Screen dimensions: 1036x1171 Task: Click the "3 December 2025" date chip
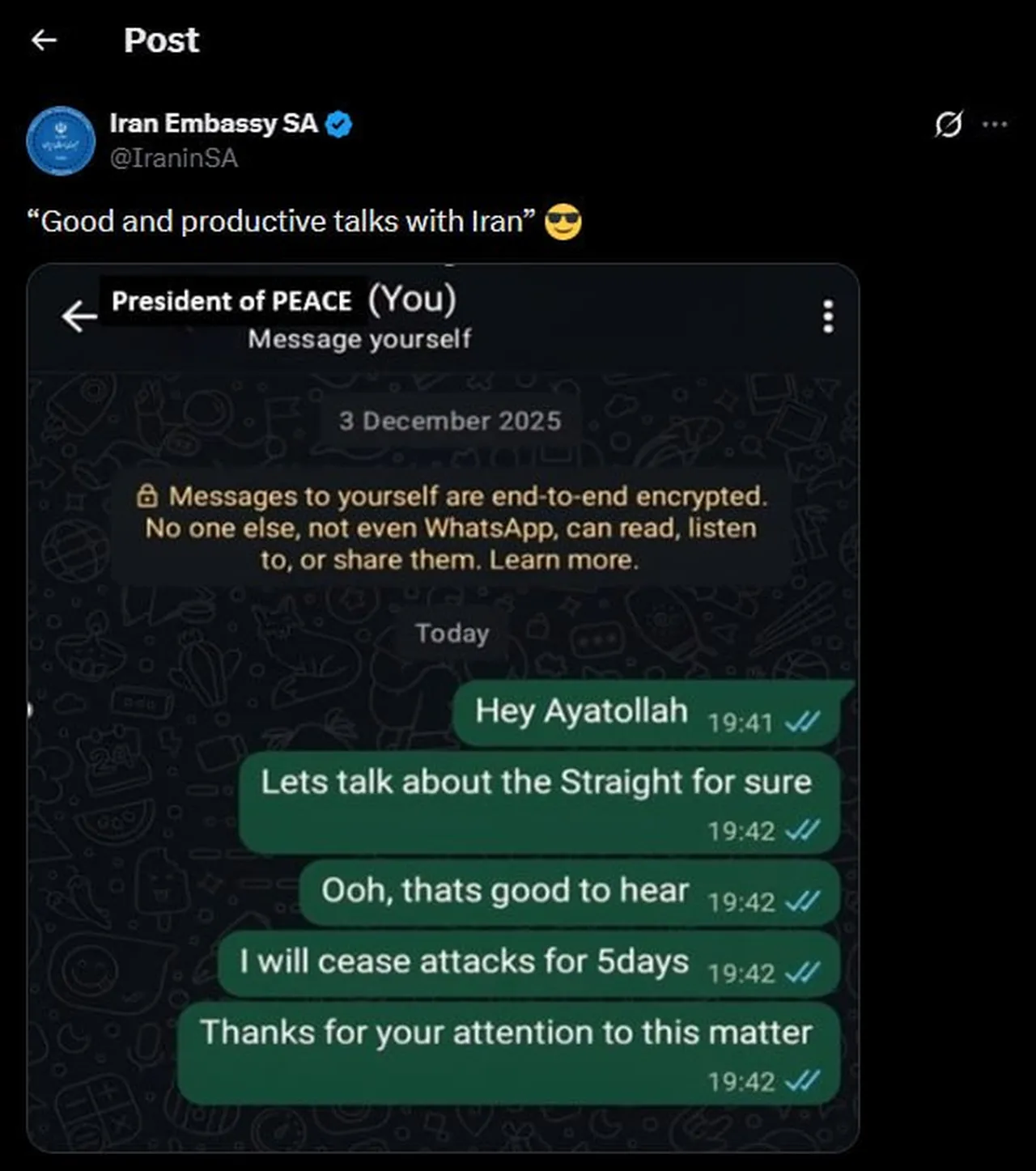pos(449,421)
